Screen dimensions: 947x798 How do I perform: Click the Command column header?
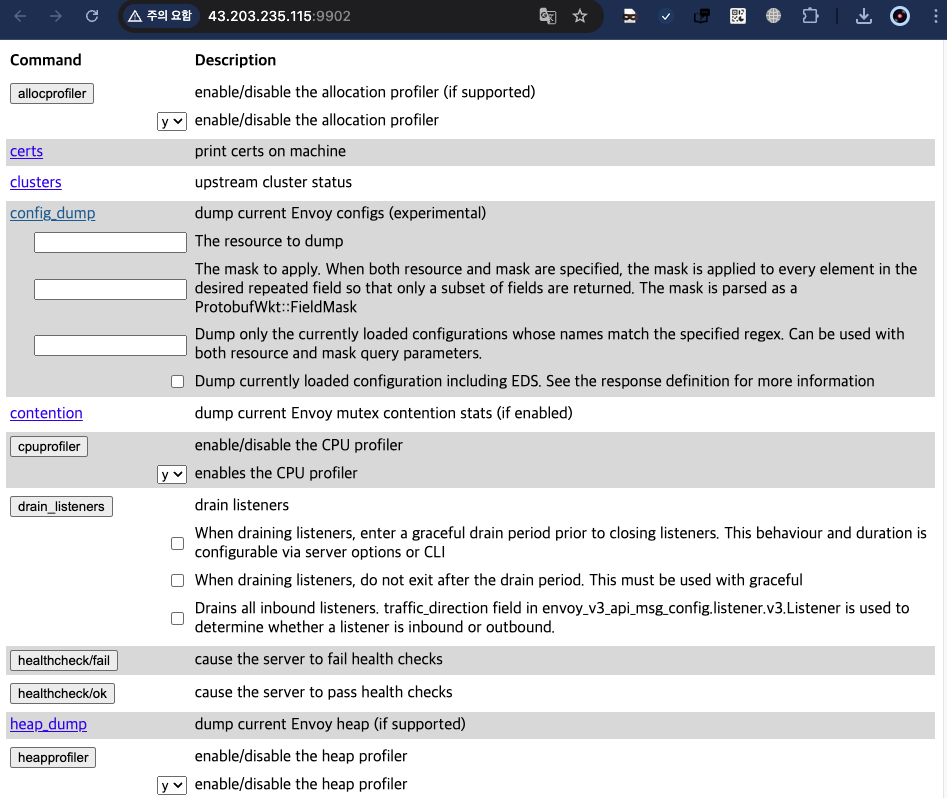tap(46, 60)
